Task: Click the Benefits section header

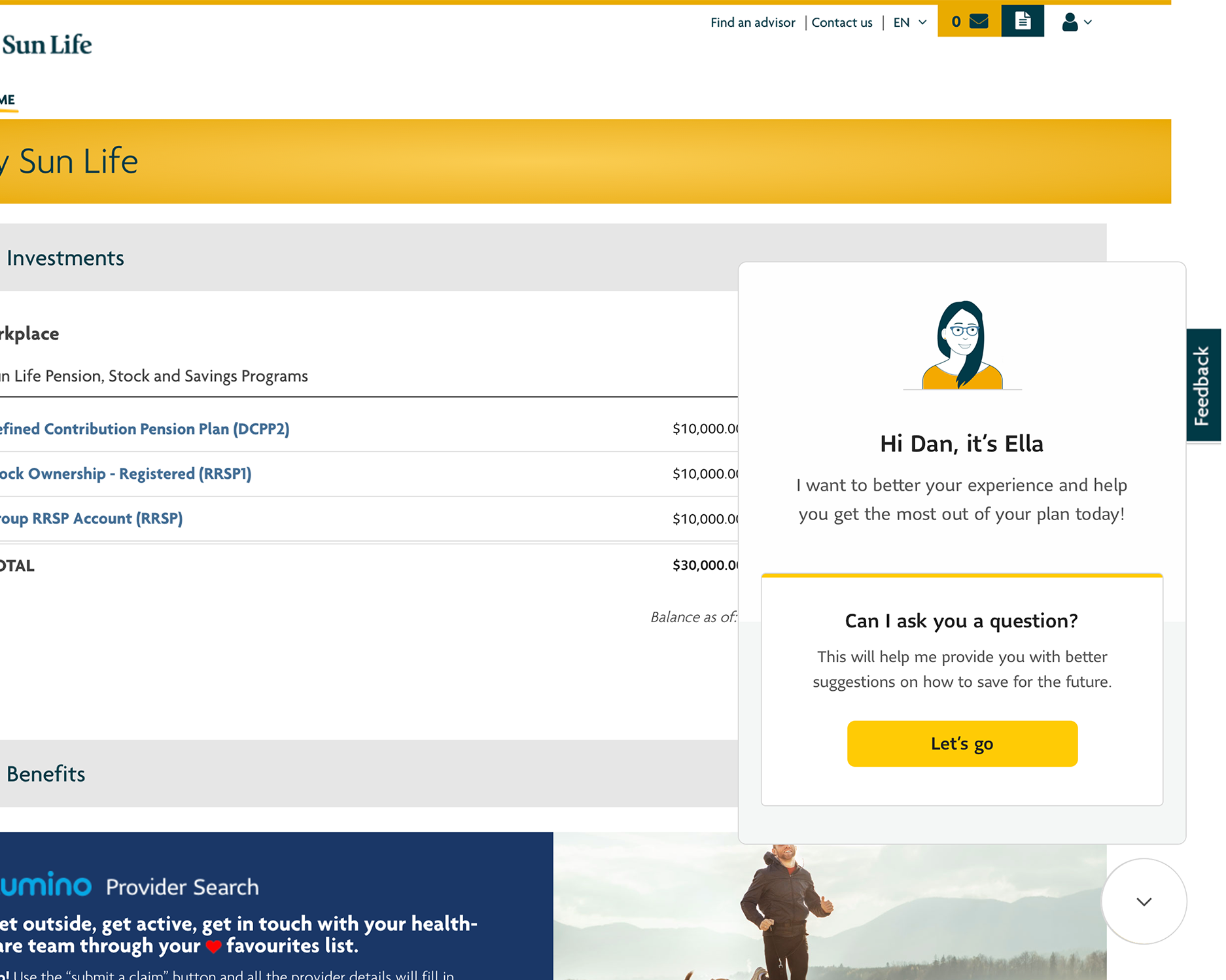Action: tap(369, 774)
